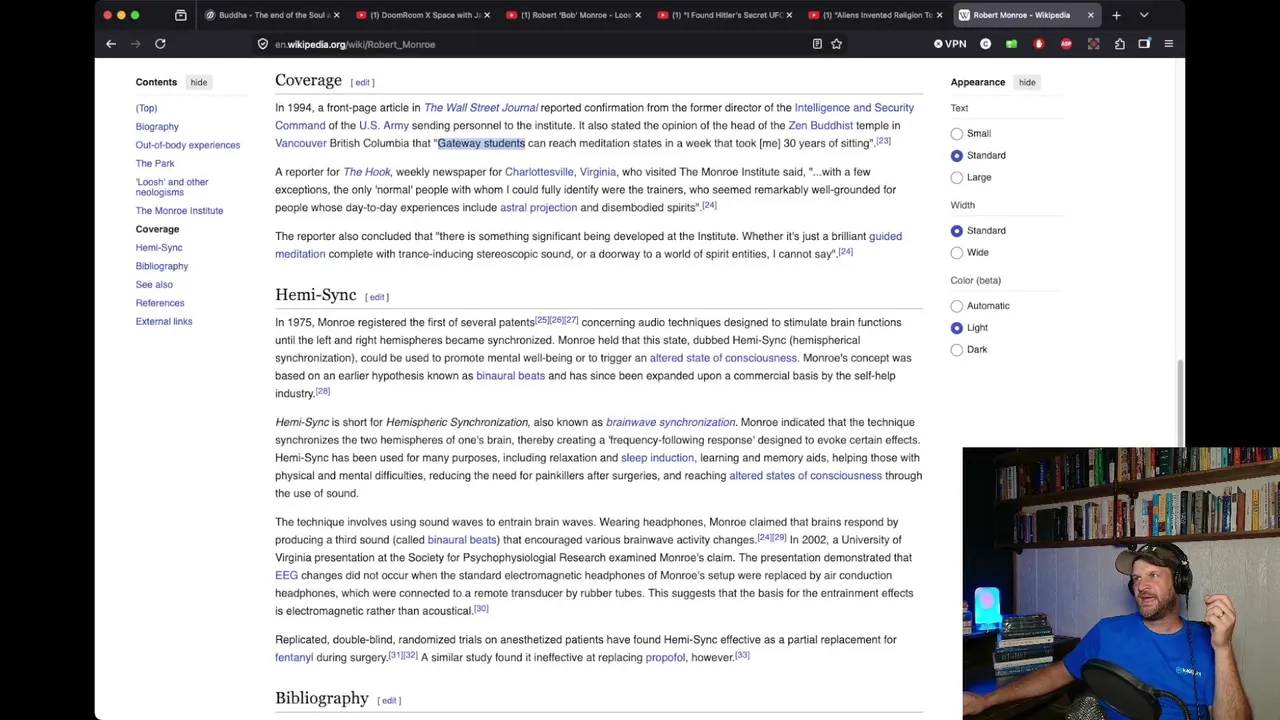Open the fentanyl link
This screenshot has width=1280, height=720.
(x=294, y=658)
